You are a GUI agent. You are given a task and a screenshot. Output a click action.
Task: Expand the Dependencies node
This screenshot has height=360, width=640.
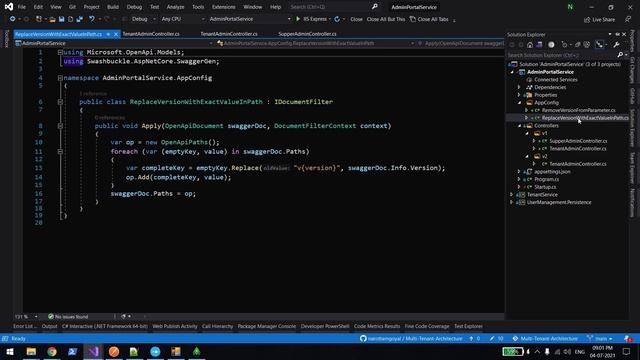(x=520, y=87)
